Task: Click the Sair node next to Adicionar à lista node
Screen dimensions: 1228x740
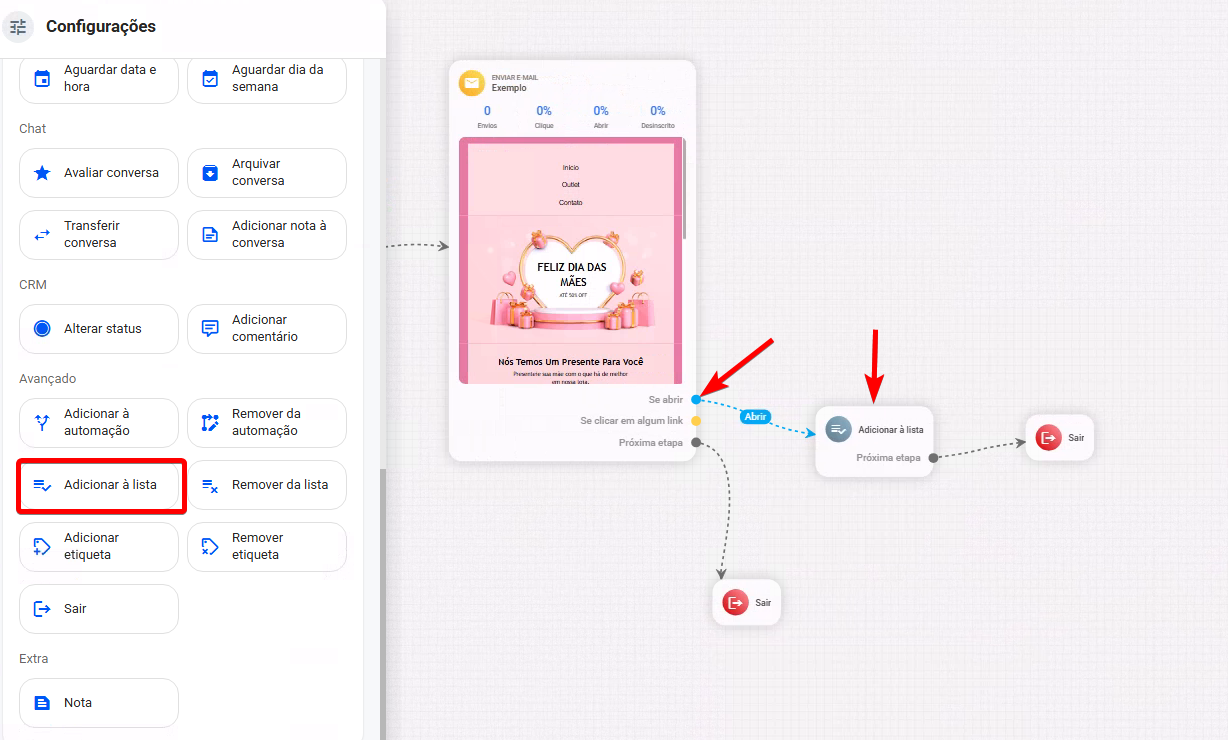Action: (x=1059, y=438)
